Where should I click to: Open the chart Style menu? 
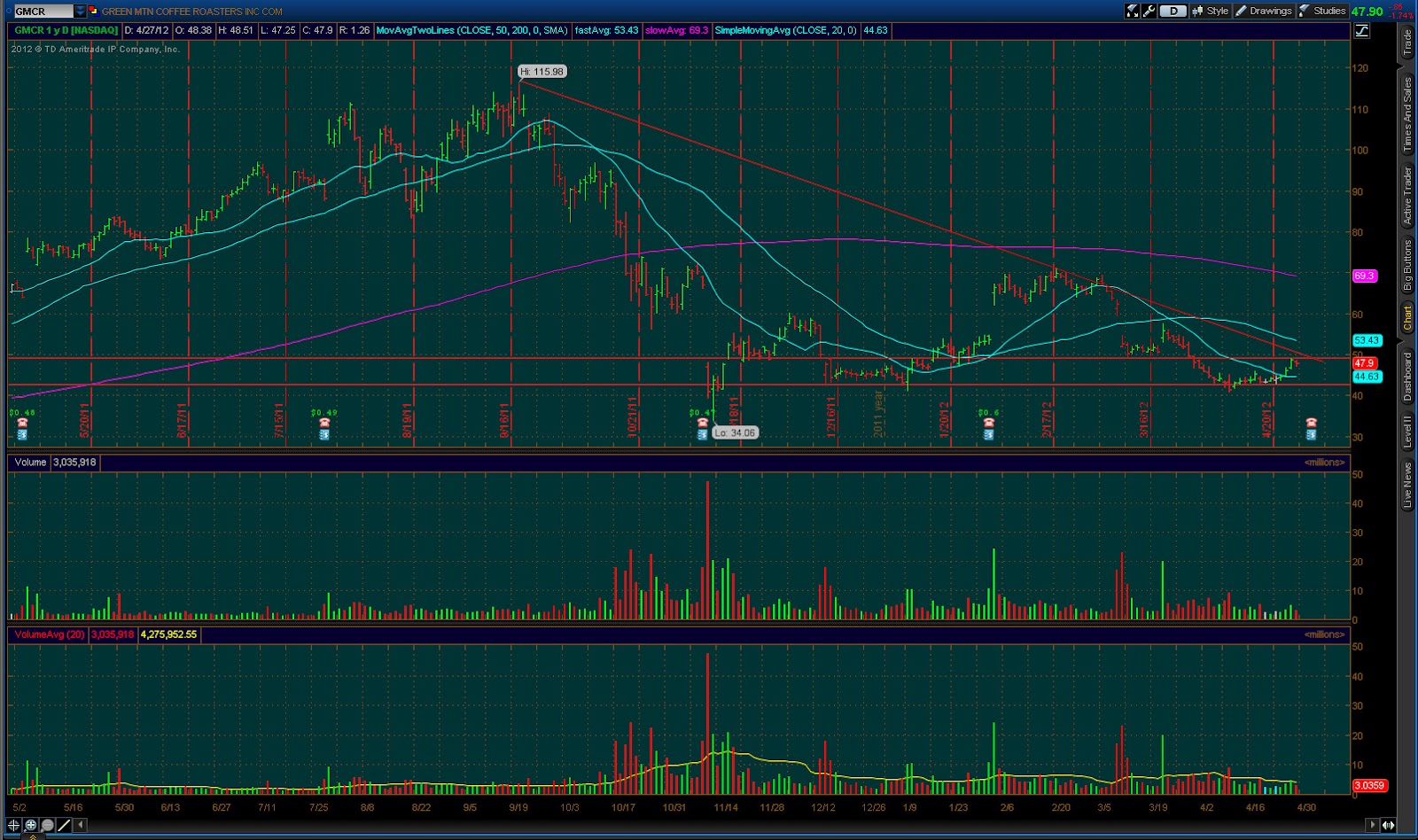click(1211, 11)
